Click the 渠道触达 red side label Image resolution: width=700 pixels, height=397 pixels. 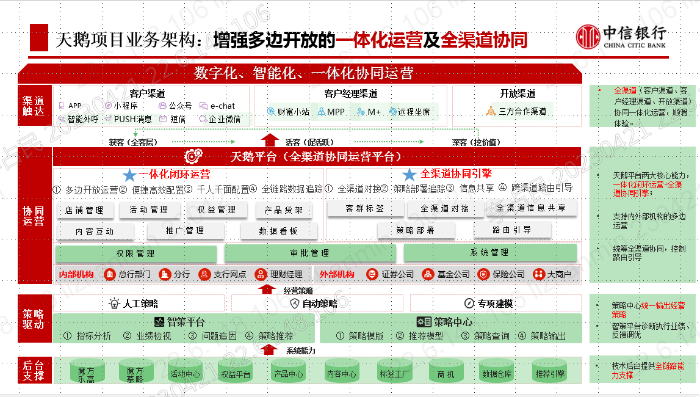point(35,106)
